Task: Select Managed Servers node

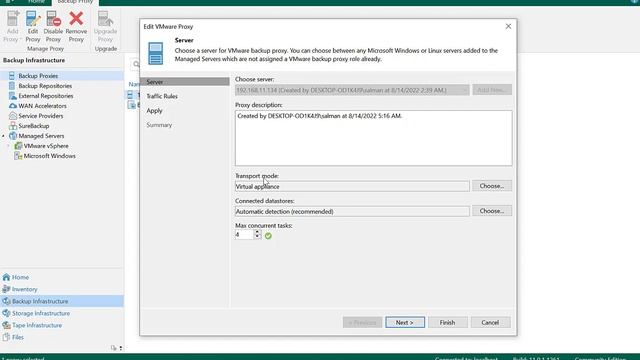Action: click(41, 136)
